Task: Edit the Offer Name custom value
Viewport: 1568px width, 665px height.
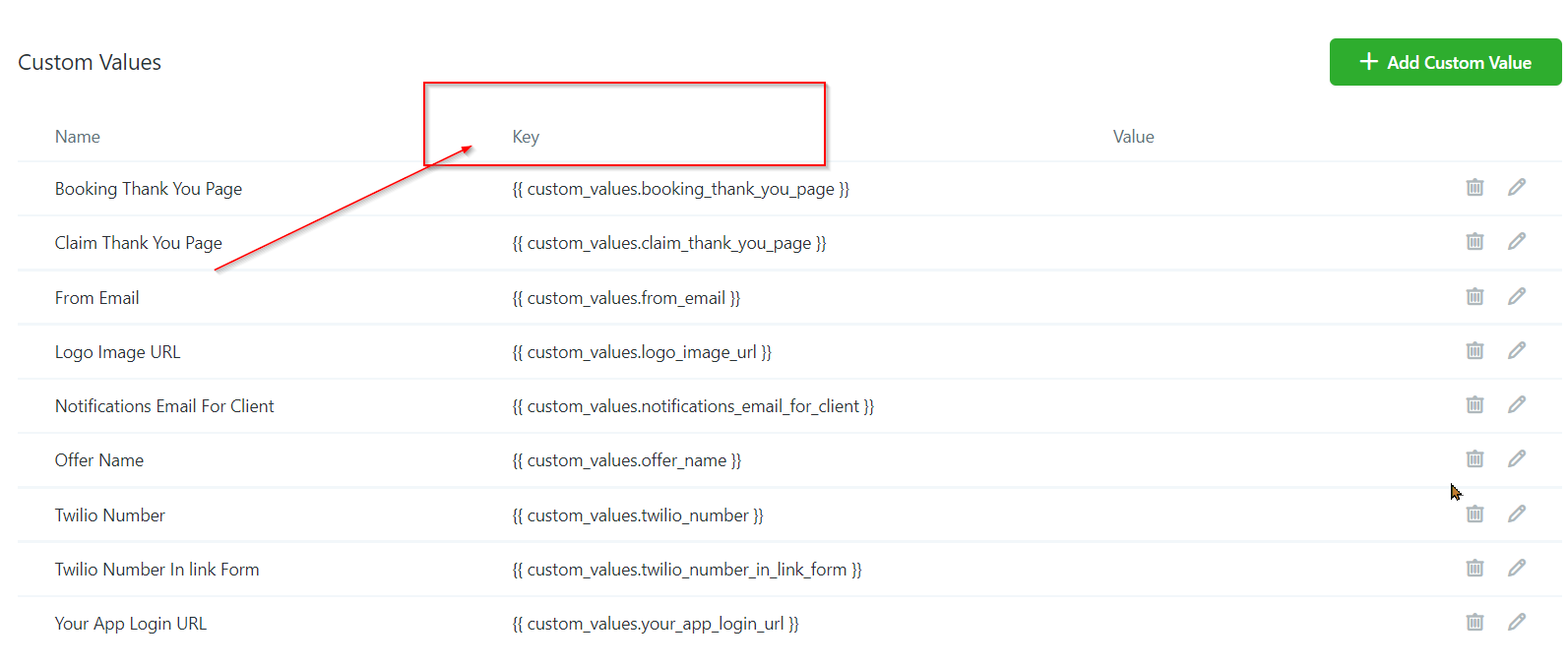Action: click(1517, 458)
